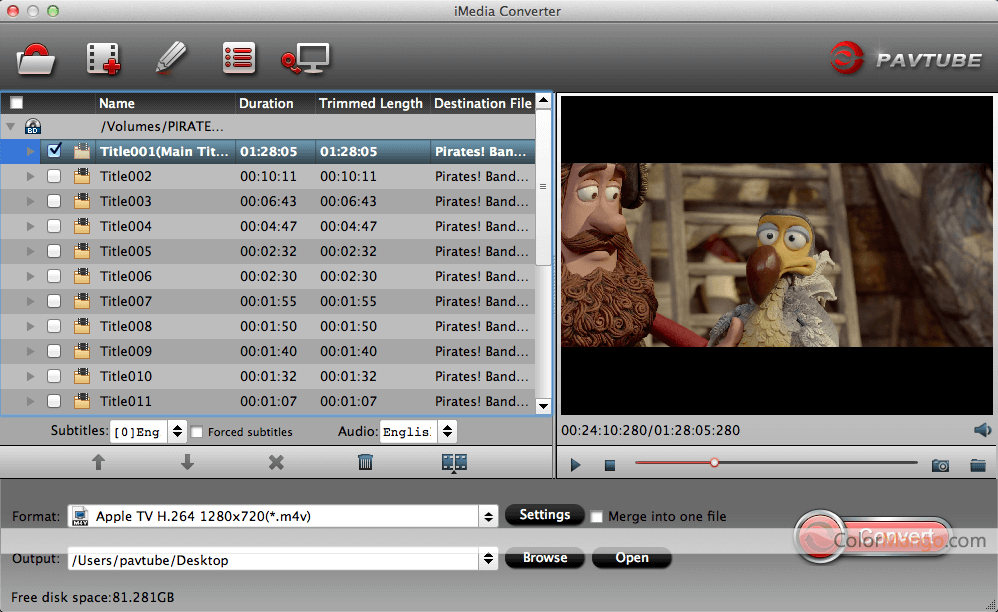Toggle the select-all checkbox in the header
Viewport: 998px width, 612px height.
tap(17, 103)
